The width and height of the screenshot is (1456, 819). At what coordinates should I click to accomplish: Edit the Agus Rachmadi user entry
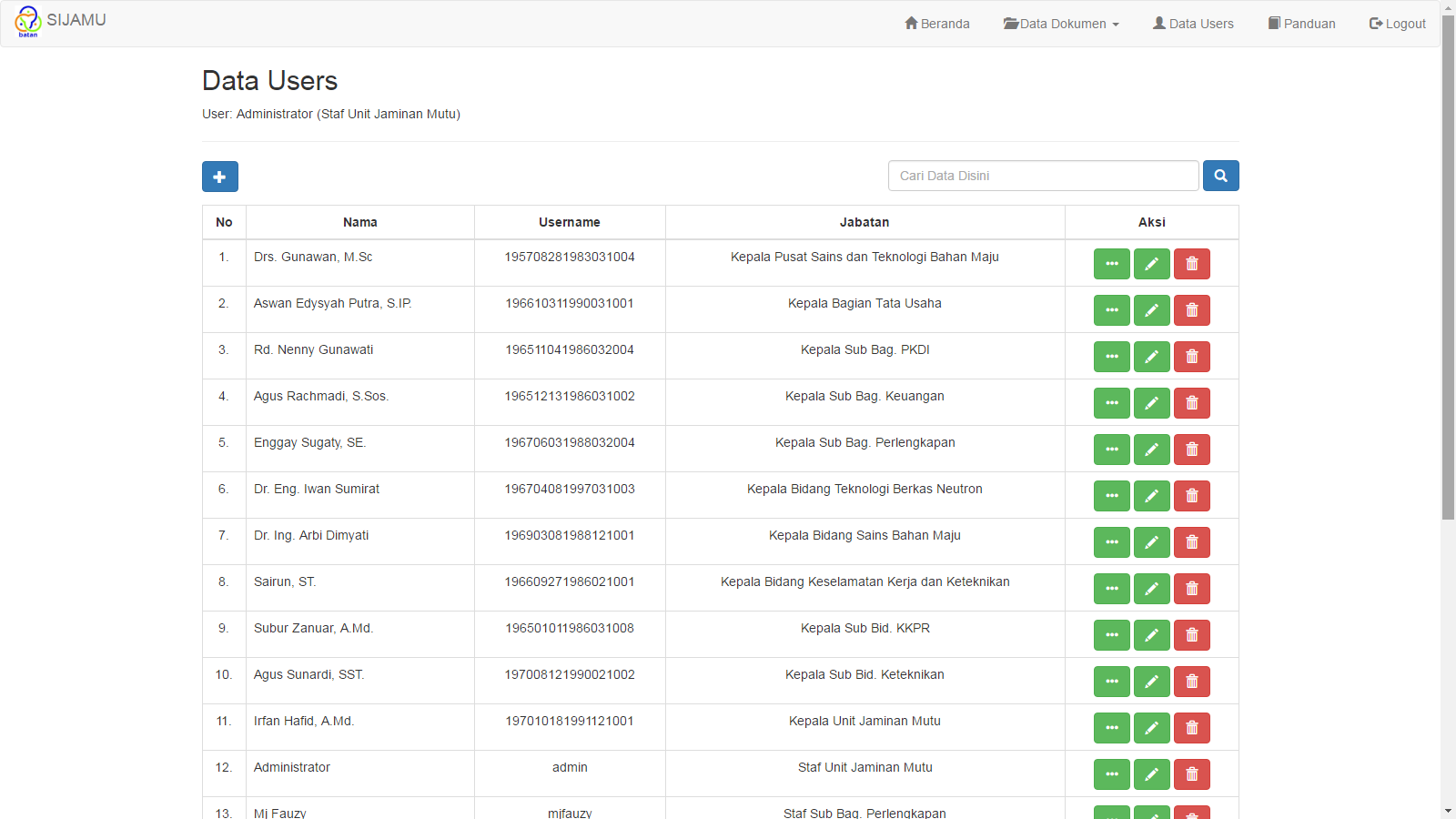1151,403
